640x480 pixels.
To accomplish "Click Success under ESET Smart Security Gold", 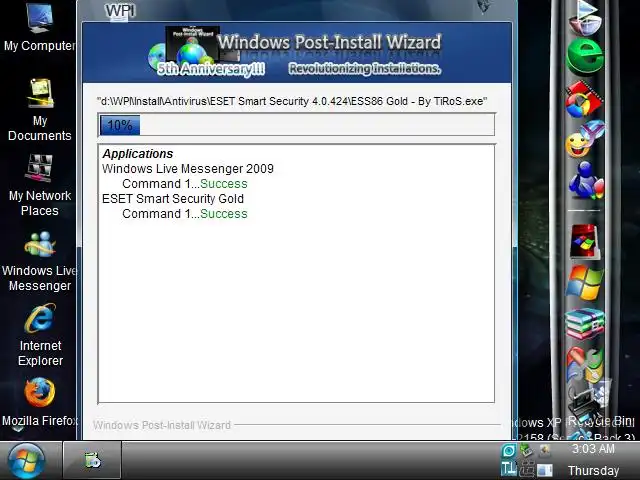I will pyautogui.click(x=224, y=214).
